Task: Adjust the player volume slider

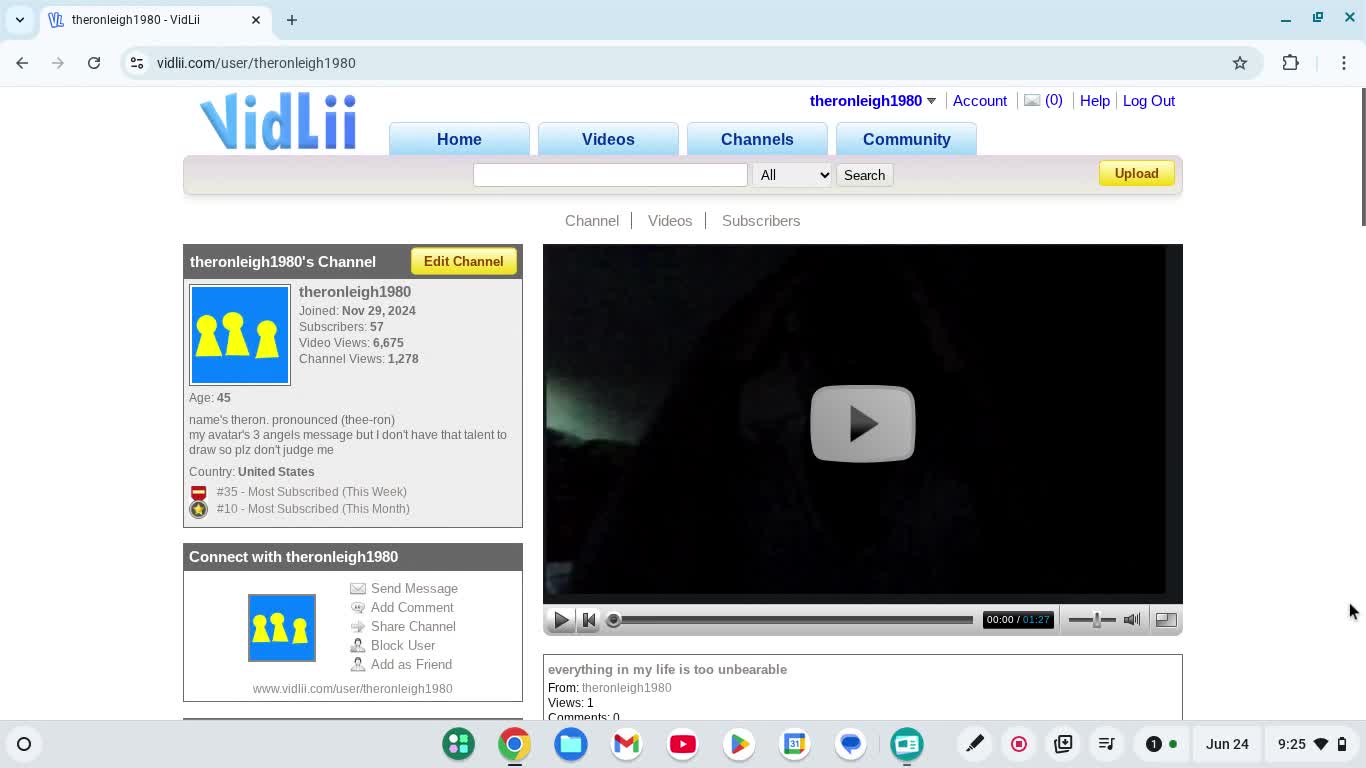Action: (1092, 620)
